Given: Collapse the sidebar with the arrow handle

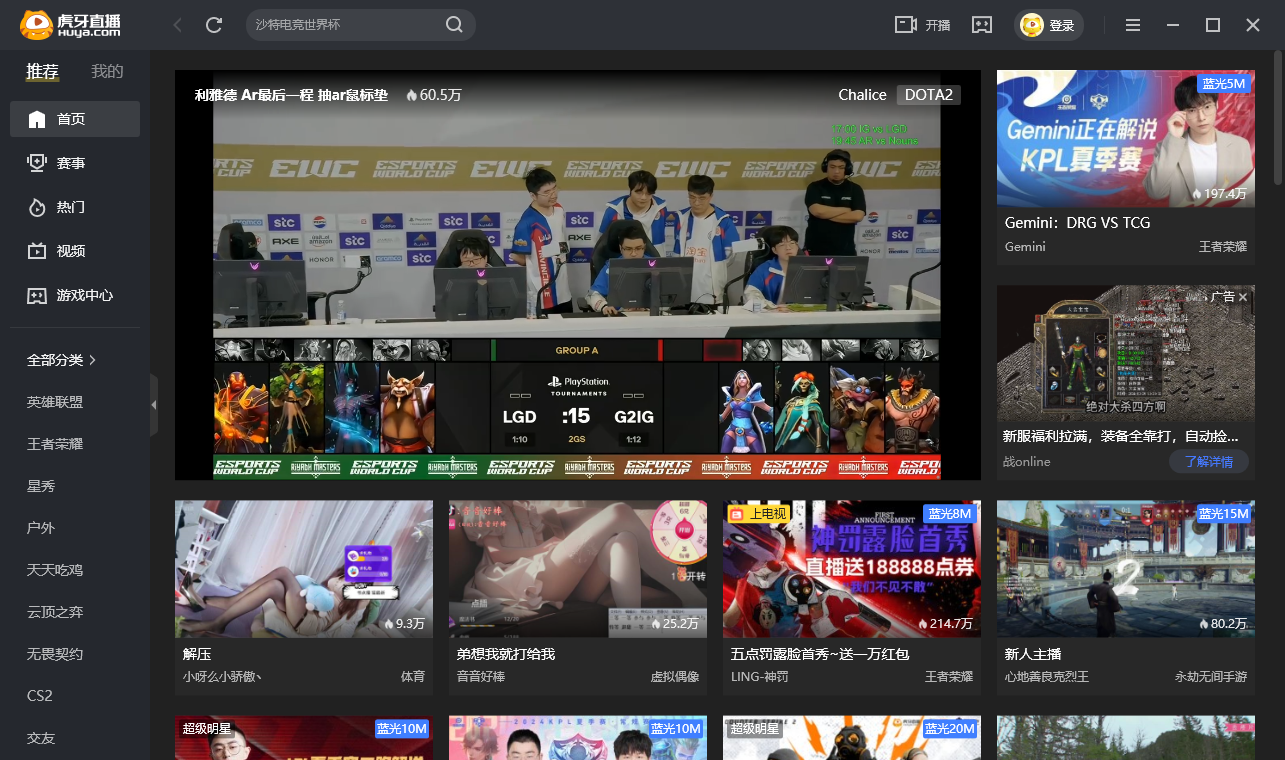Looking at the screenshot, I should coord(154,405).
